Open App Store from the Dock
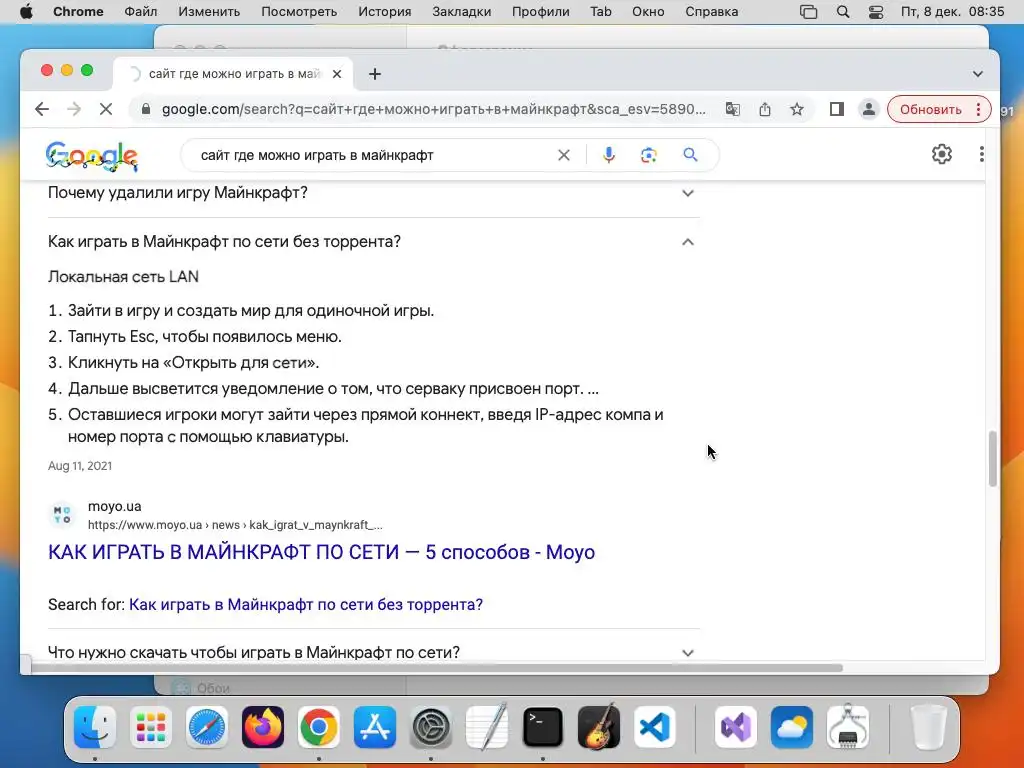 tap(375, 727)
